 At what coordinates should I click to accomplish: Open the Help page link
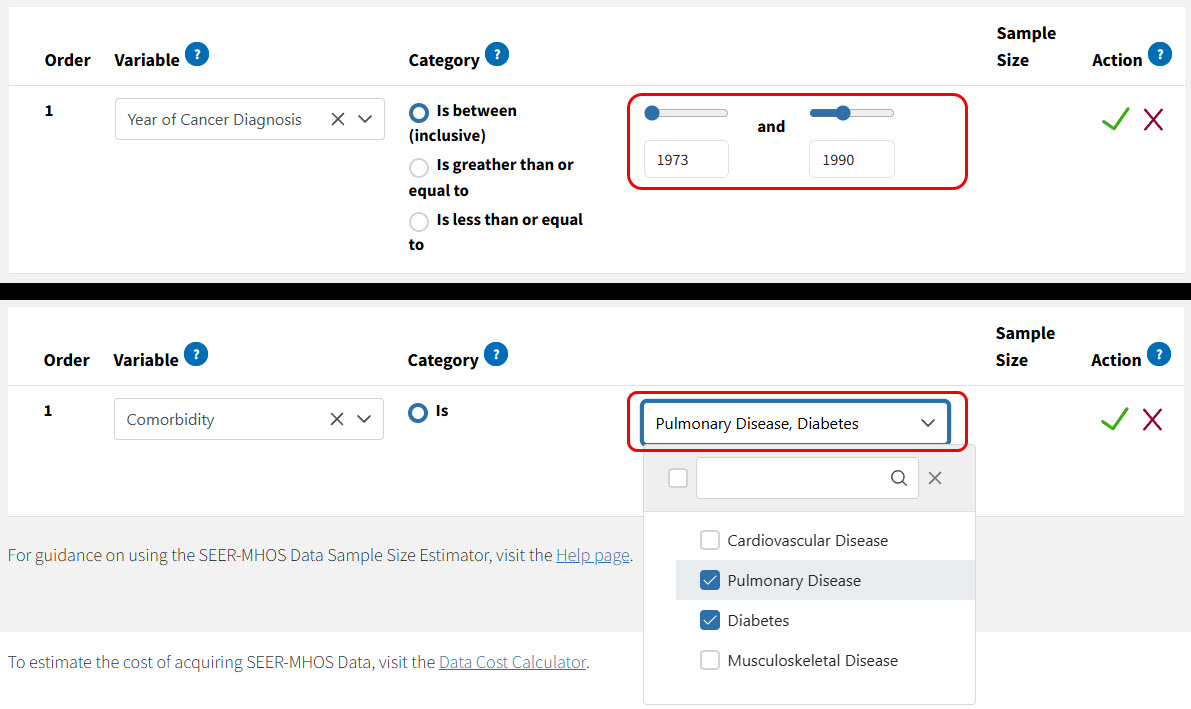click(x=593, y=555)
